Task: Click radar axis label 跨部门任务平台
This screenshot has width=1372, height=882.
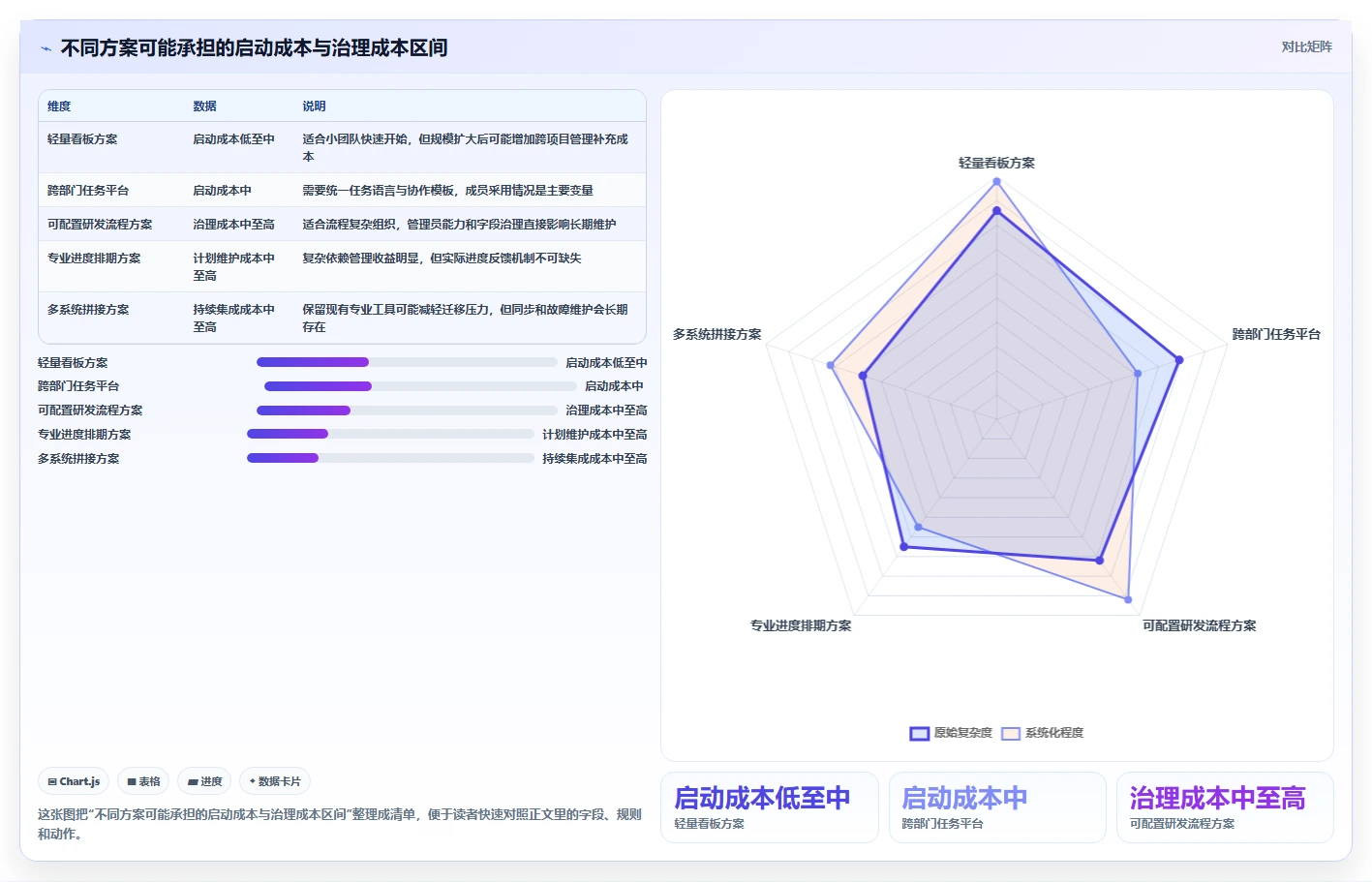Action: pos(1276,334)
